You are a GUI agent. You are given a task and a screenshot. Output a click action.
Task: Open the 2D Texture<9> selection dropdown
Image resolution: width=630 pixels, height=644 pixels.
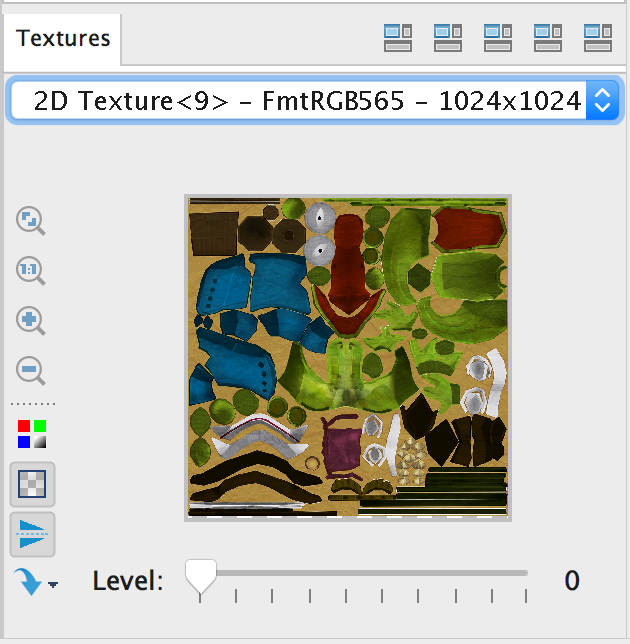(312, 101)
